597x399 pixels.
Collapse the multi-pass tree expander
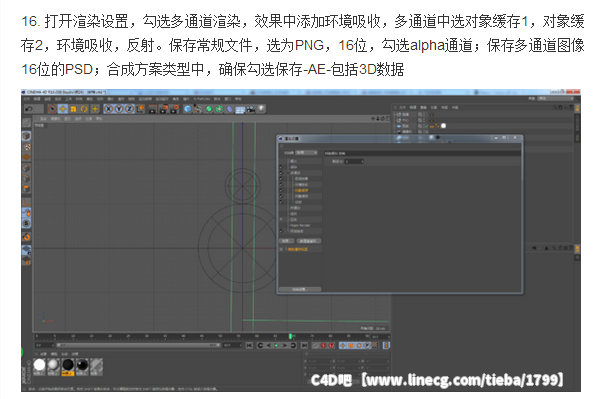tap(288, 173)
